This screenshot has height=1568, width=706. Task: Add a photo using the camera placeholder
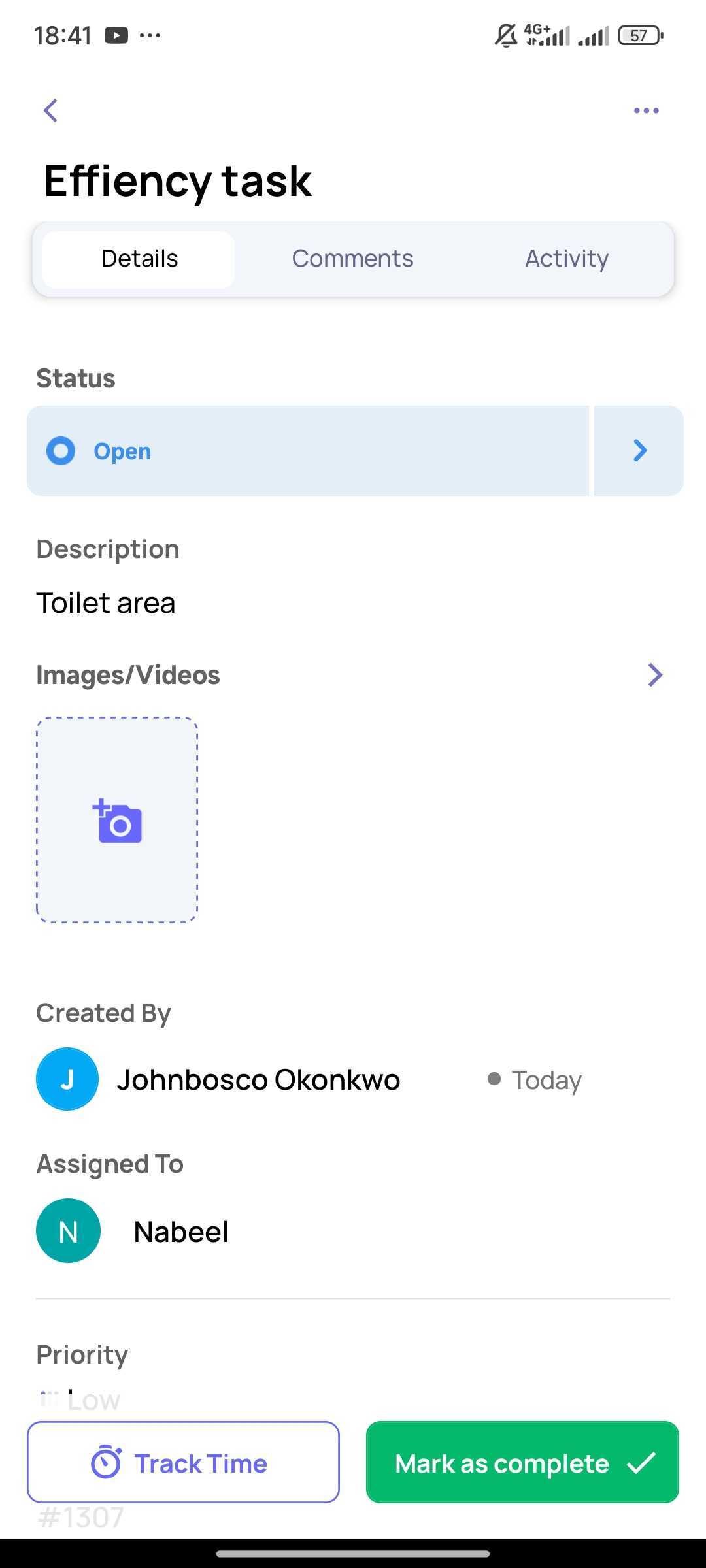[117, 820]
